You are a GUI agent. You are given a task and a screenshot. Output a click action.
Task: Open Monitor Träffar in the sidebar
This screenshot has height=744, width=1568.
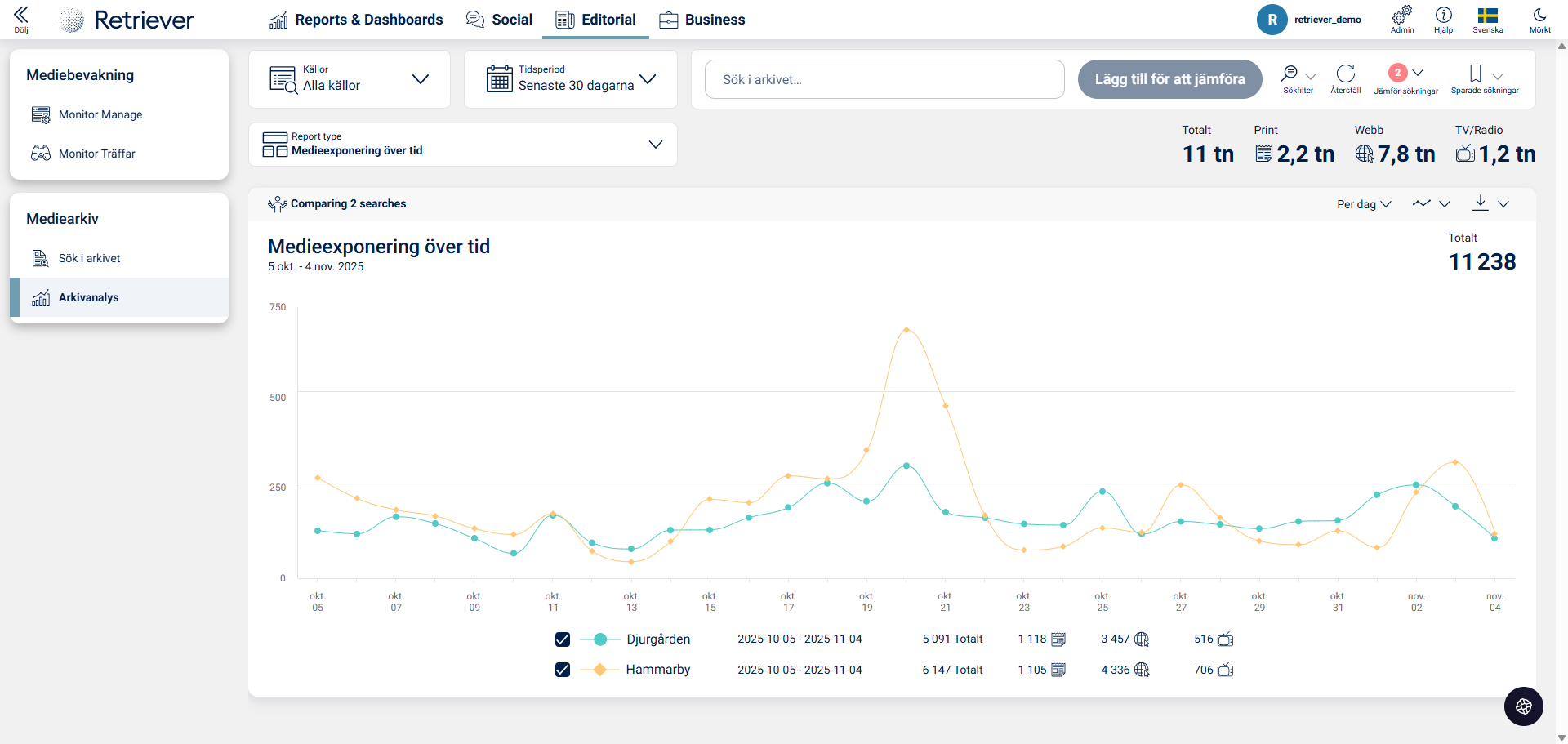click(x=96, y=154)
